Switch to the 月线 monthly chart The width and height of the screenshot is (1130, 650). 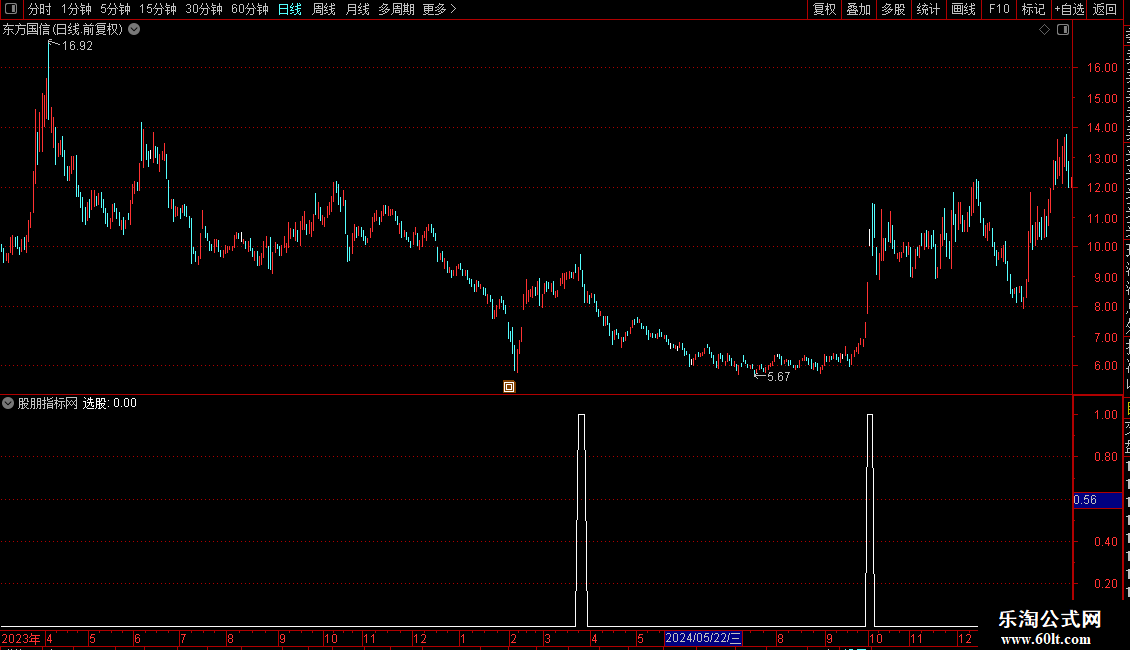(x=357, y=9)
